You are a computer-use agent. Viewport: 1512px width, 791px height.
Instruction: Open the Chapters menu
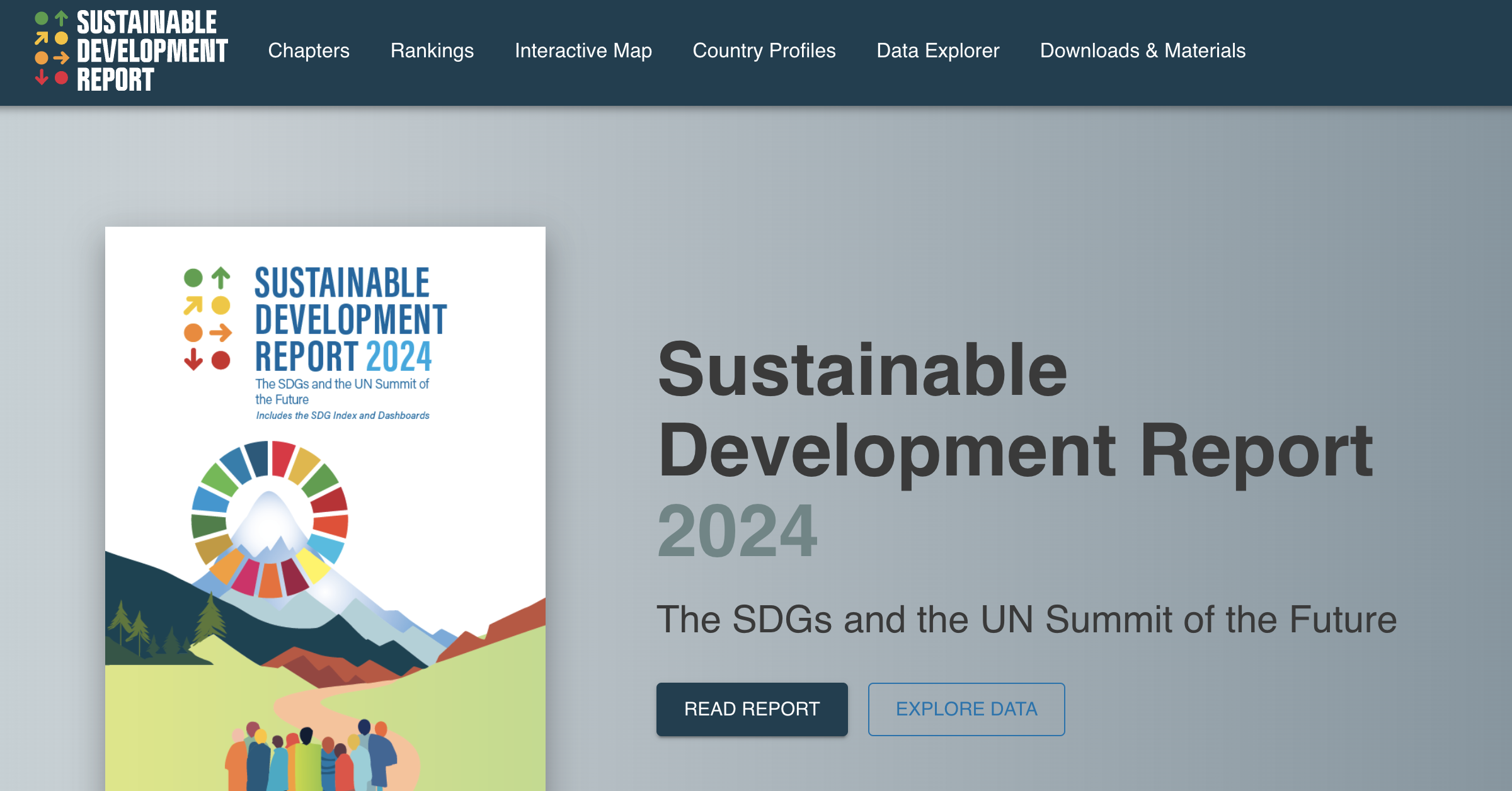309,50
